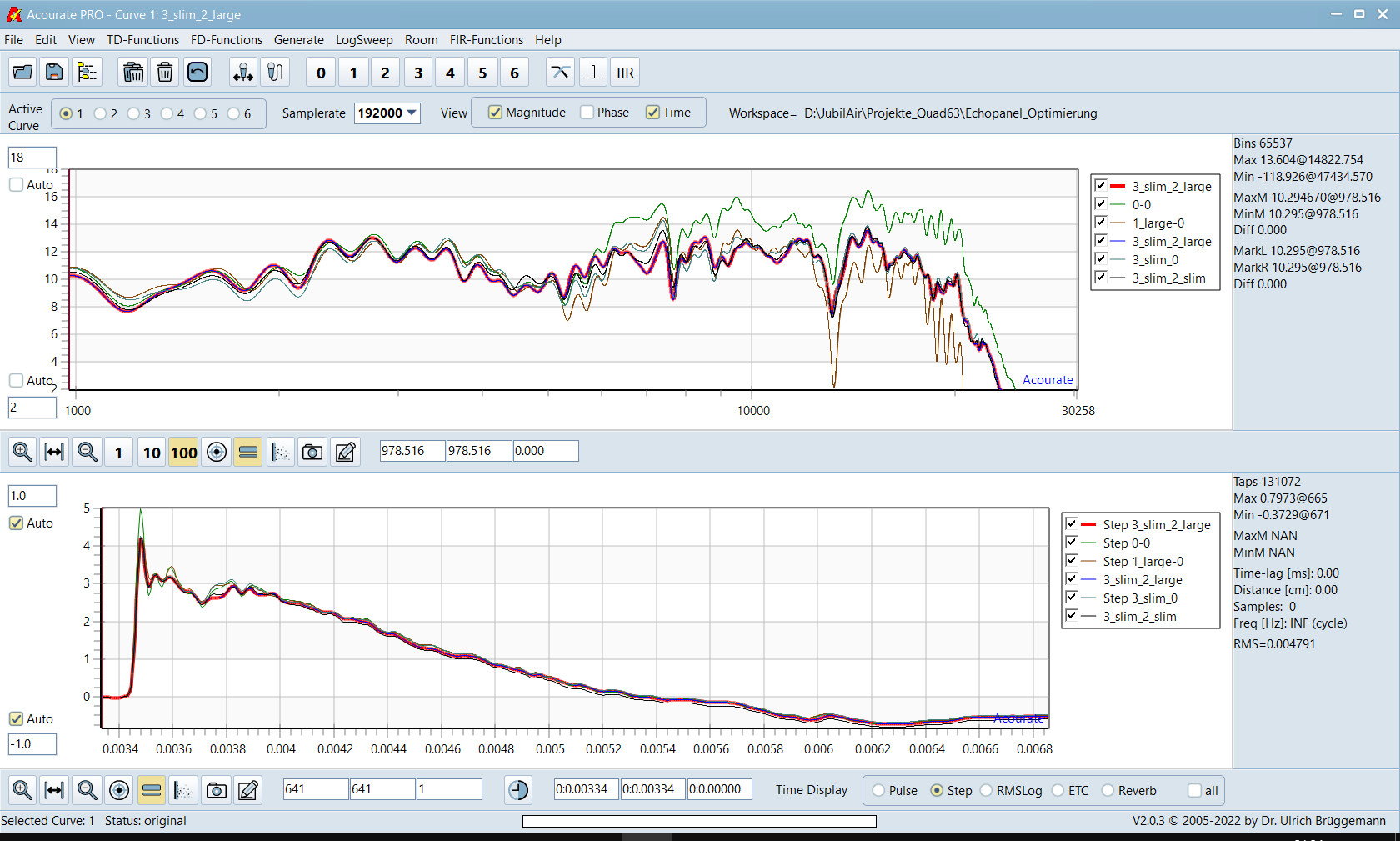Click the curve 0 toolbar button

tap(321, 73)
